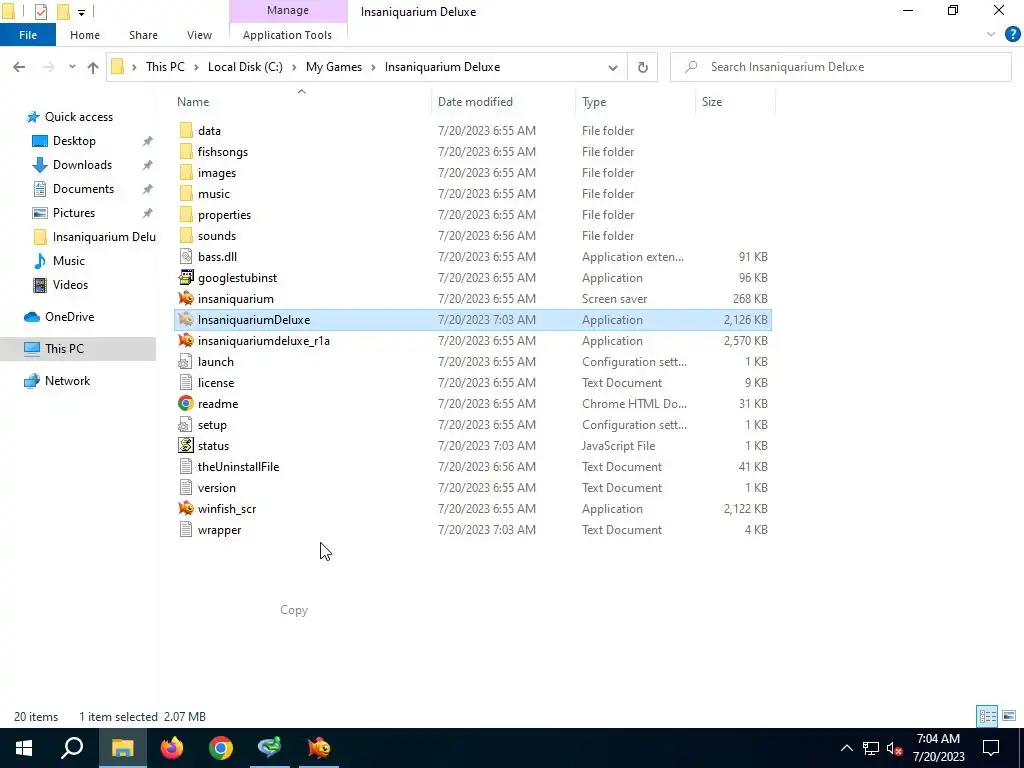Screen dimensions: 1024x768
Task: Switch to the Home ribbon tab
Action: pyautogui.click(x=85, y=35)
